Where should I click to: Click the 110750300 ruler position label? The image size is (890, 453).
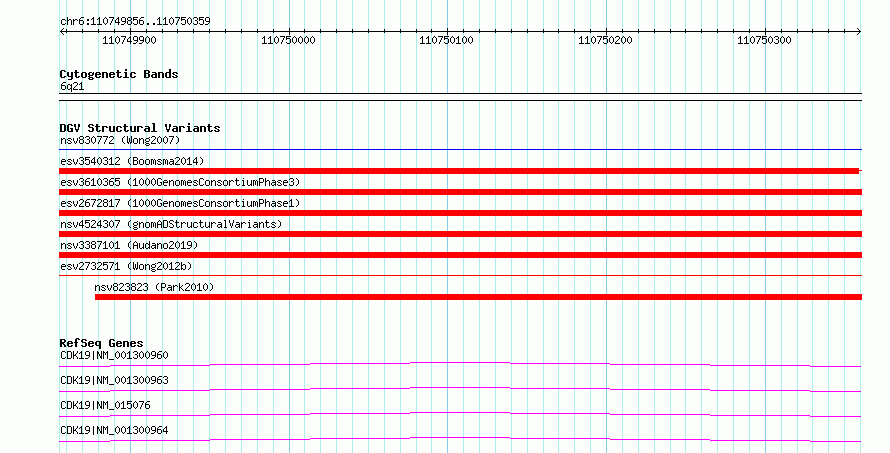coord(764,40)
